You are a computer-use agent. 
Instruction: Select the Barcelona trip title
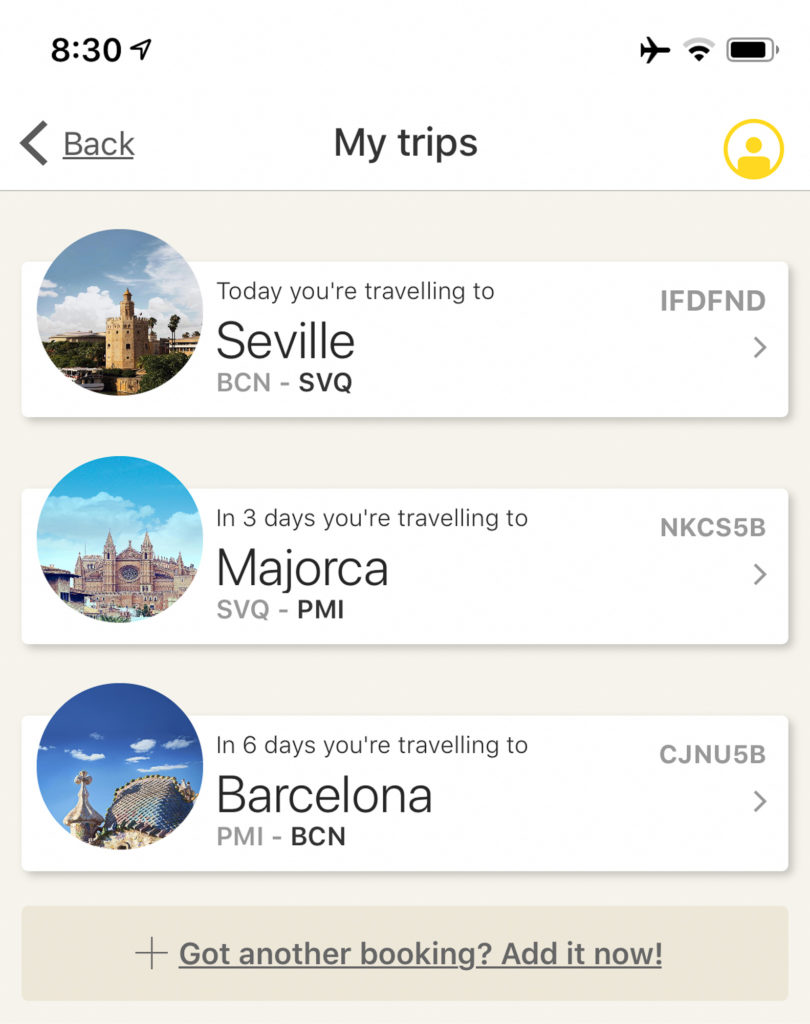tap(324, 795)
